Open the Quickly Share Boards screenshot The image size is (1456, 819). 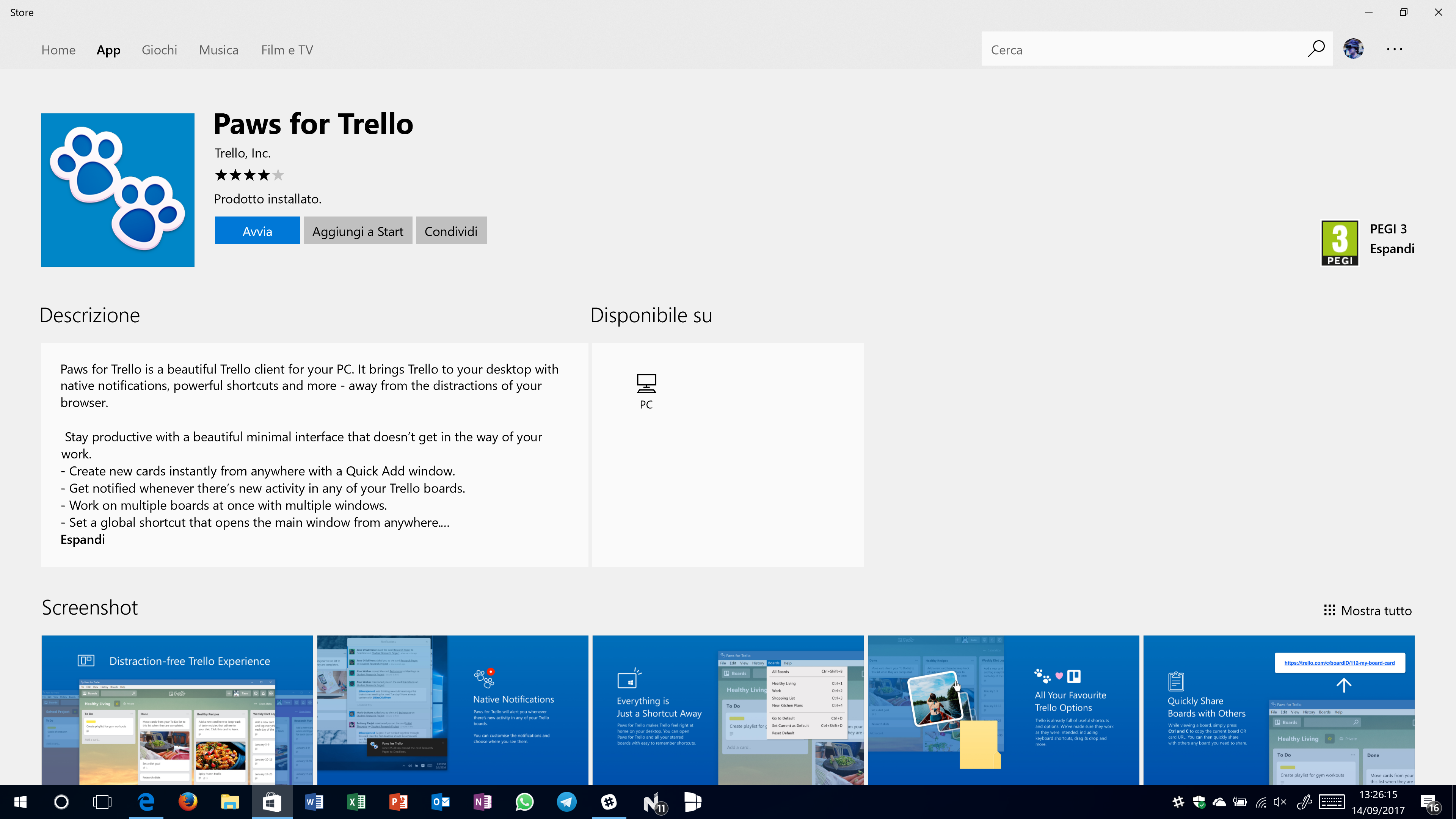tap(1279, 710)
